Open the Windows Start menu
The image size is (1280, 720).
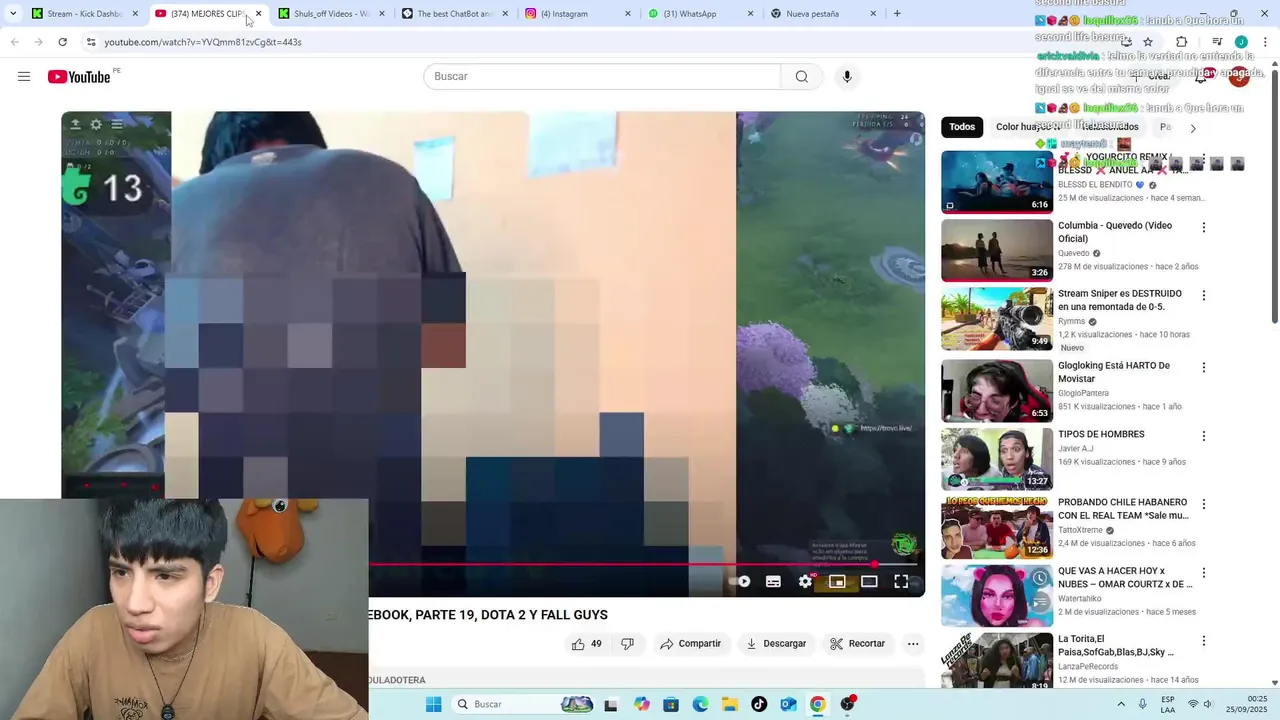coord(433,704)
